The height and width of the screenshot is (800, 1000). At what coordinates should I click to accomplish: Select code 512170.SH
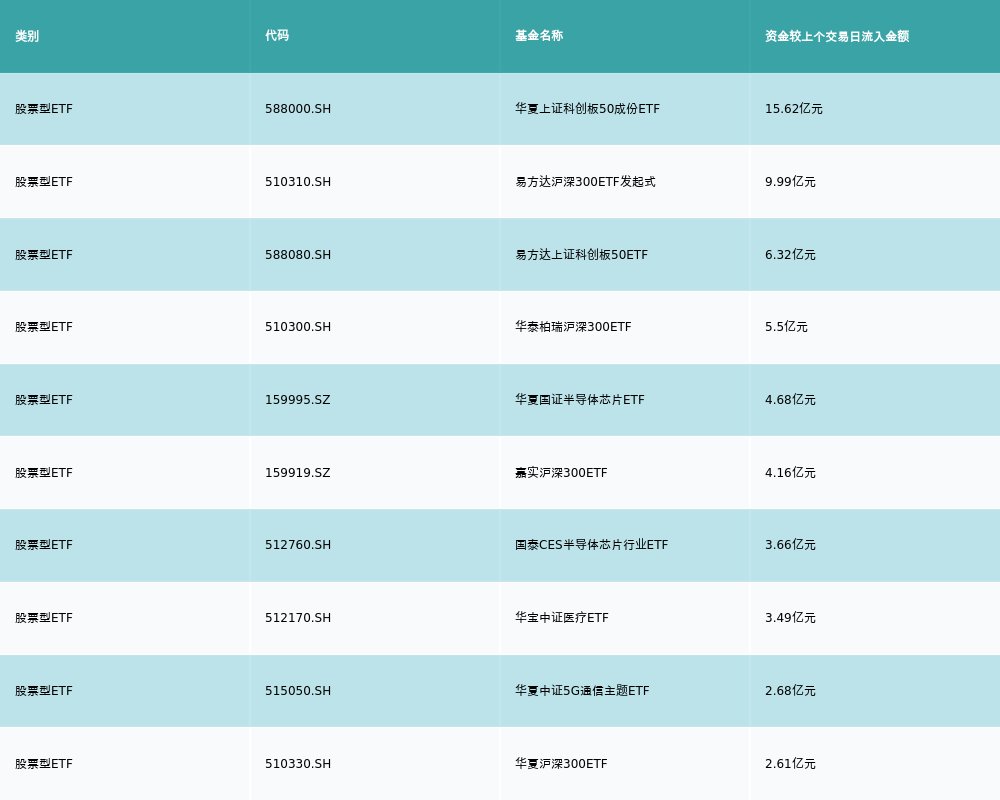click(298, 618)
